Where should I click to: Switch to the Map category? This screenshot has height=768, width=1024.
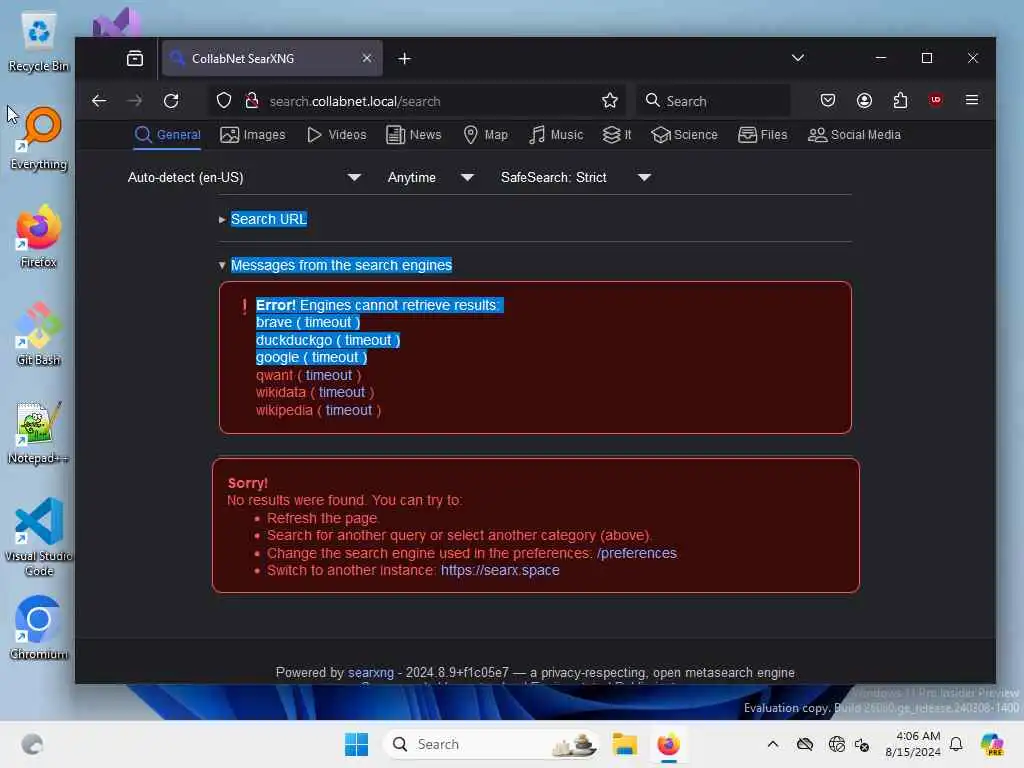(x=485, y=135)
